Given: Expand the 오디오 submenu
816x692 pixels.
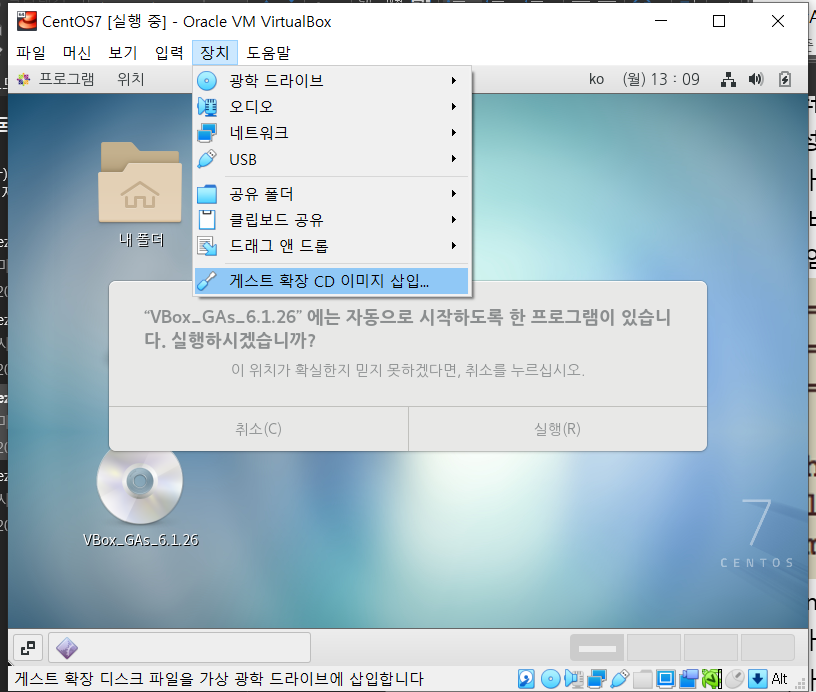Looking at the screenshot, I should pyautogui.click(x=332, y=107).
